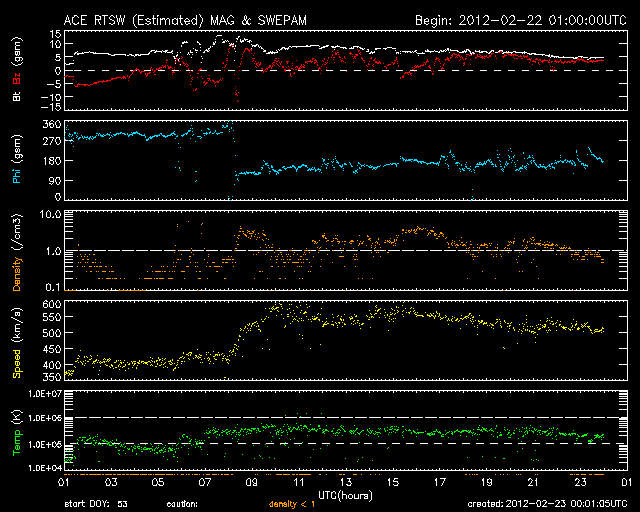Viewport: 640px width, 512px height.
Task: Click the "450" tick on Speed axis
Action: pyautogui.click(x=52, y=349)
